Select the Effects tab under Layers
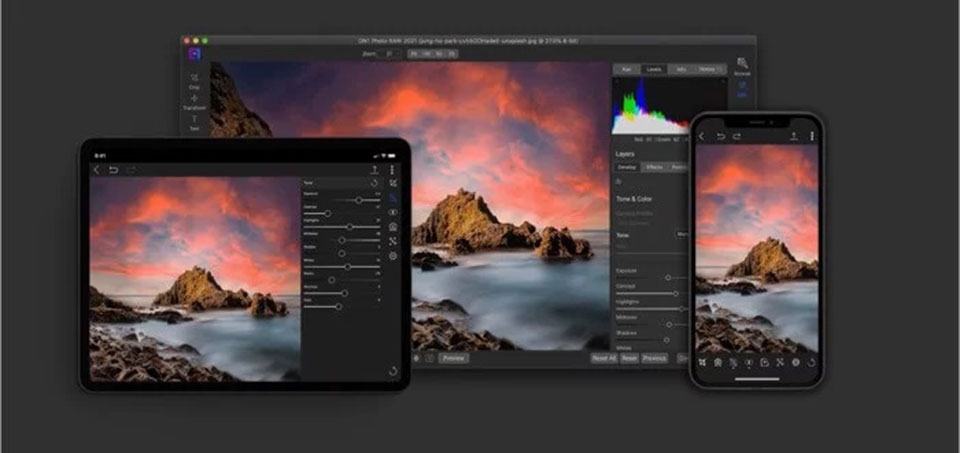Viewport: 960px width, 453px height. 654,167
